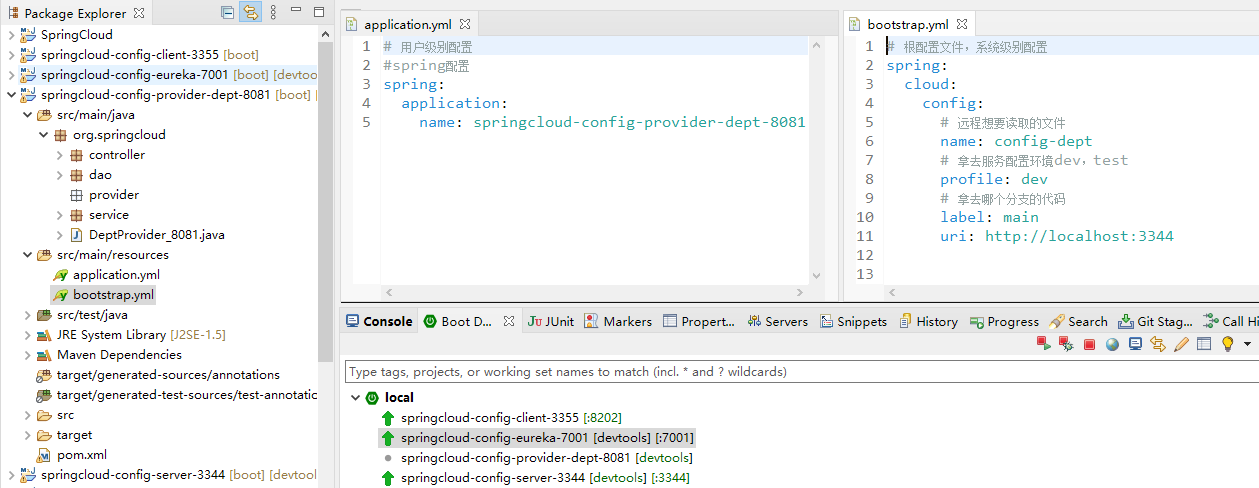Click the light bulb icon in Boot Dashboard
This screenshot has height=488, width=1259.
pos(1227,344)
